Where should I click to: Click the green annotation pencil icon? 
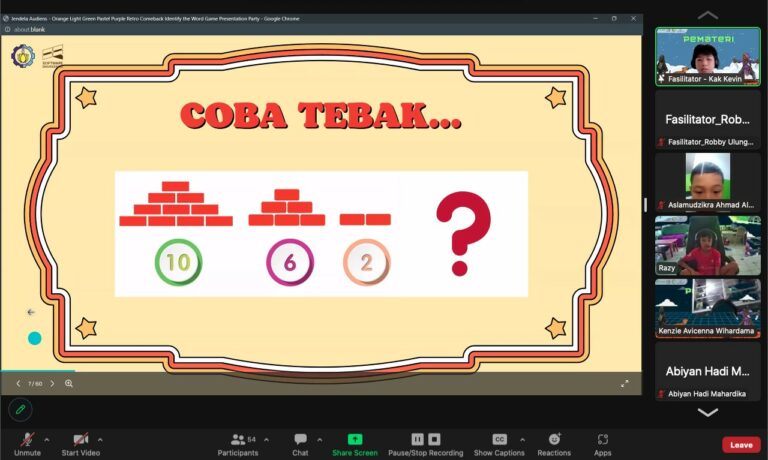click(19, 410)
